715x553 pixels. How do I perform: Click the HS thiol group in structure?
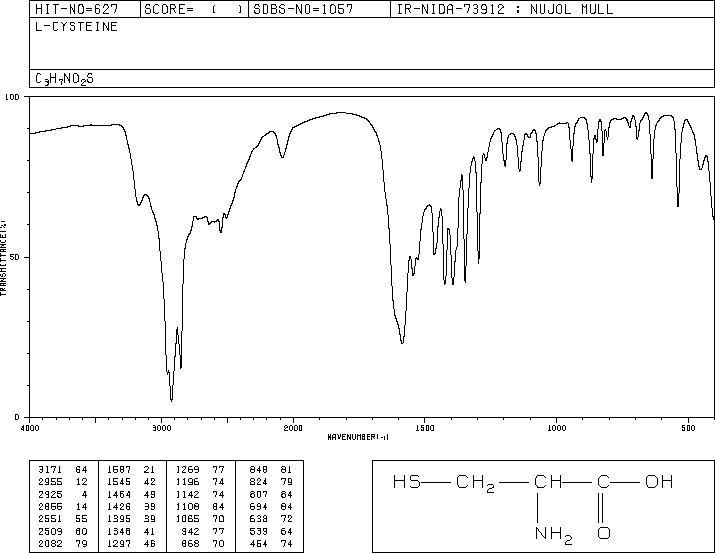tap(407, 482)
